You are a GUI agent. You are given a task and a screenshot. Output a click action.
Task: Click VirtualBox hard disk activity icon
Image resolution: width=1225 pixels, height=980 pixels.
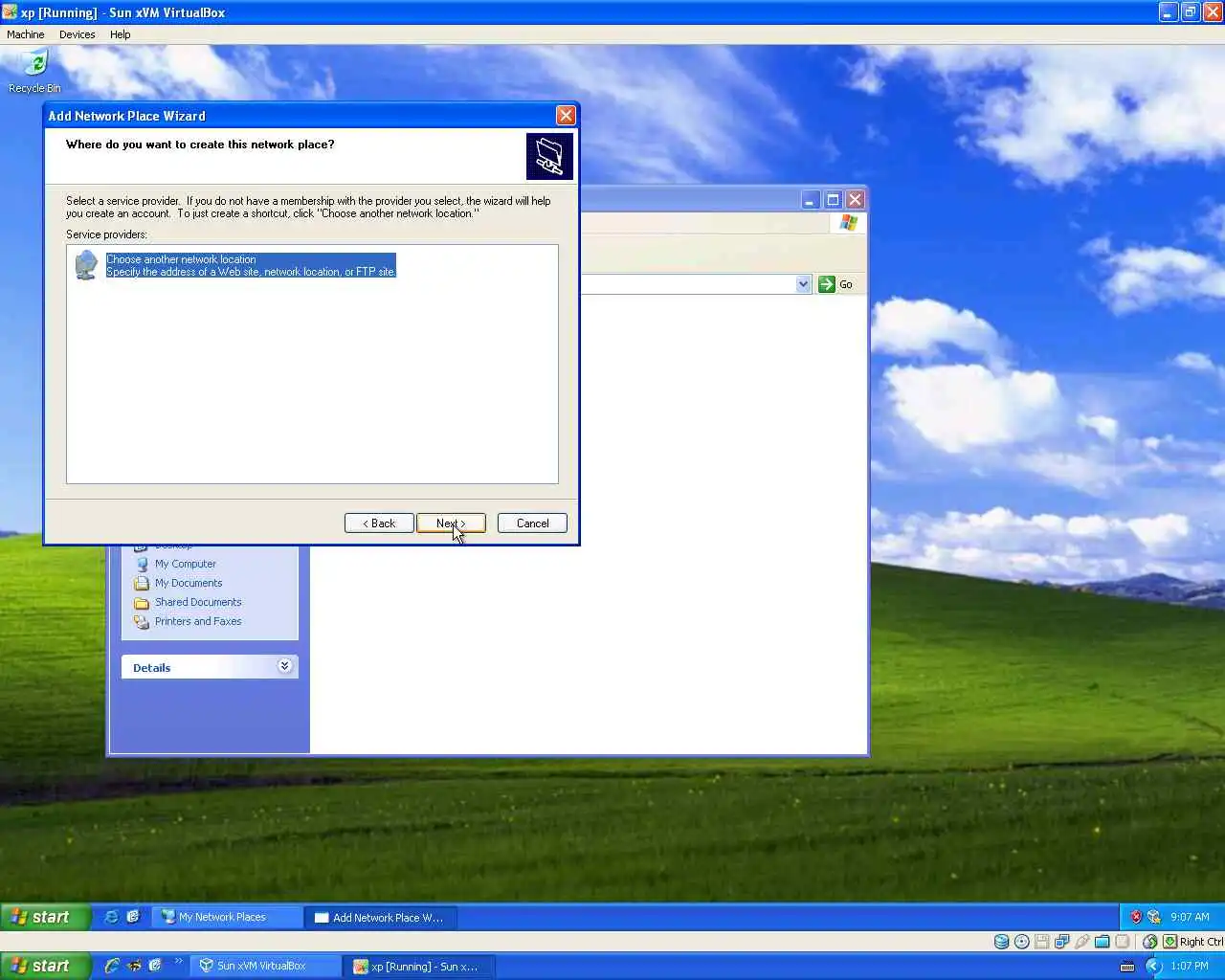pyautogui.click(x=1001, y=942)
